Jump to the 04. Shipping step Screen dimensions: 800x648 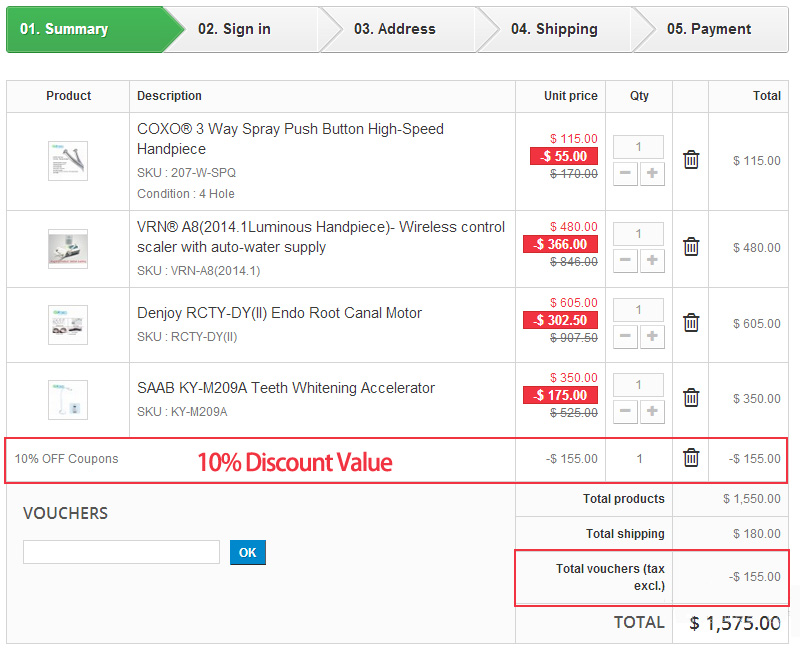554,29
